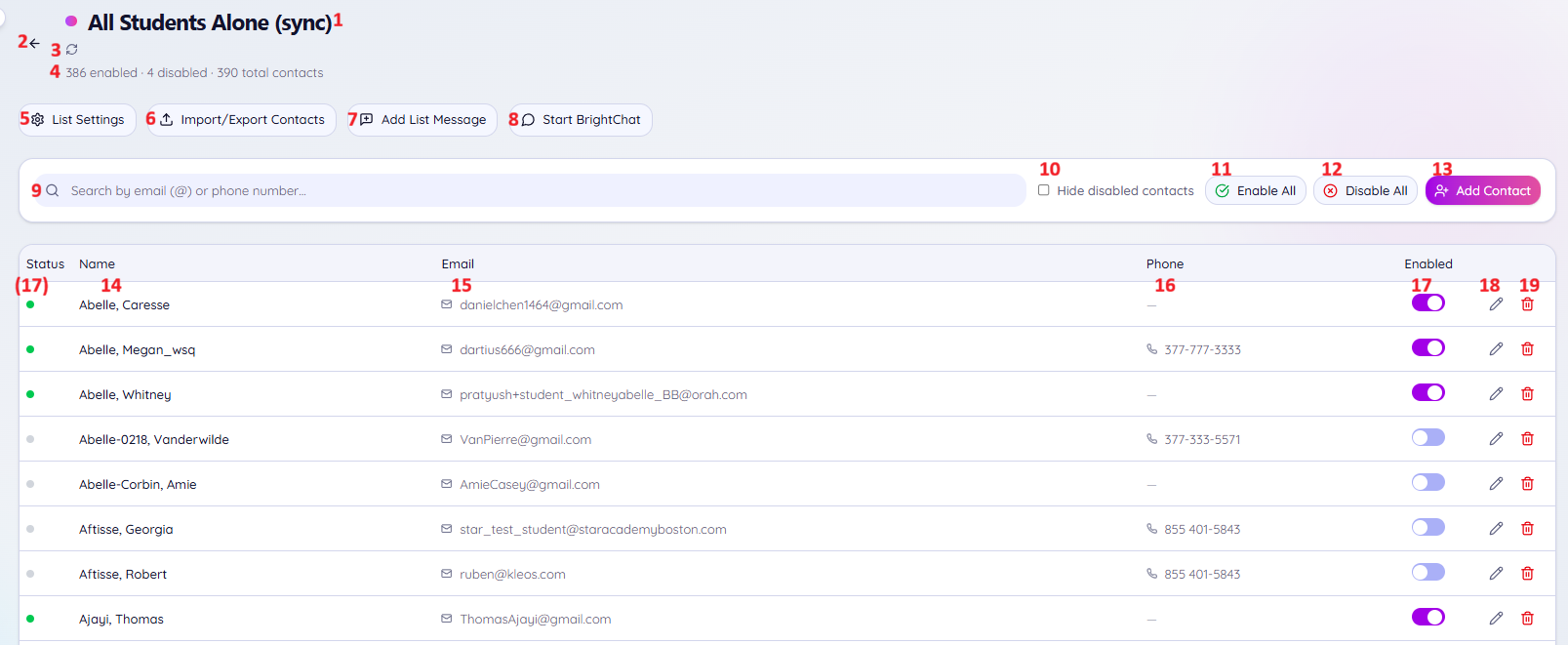
Task: Click email VanPierre@gmail.com
Action: coord(525,439)
